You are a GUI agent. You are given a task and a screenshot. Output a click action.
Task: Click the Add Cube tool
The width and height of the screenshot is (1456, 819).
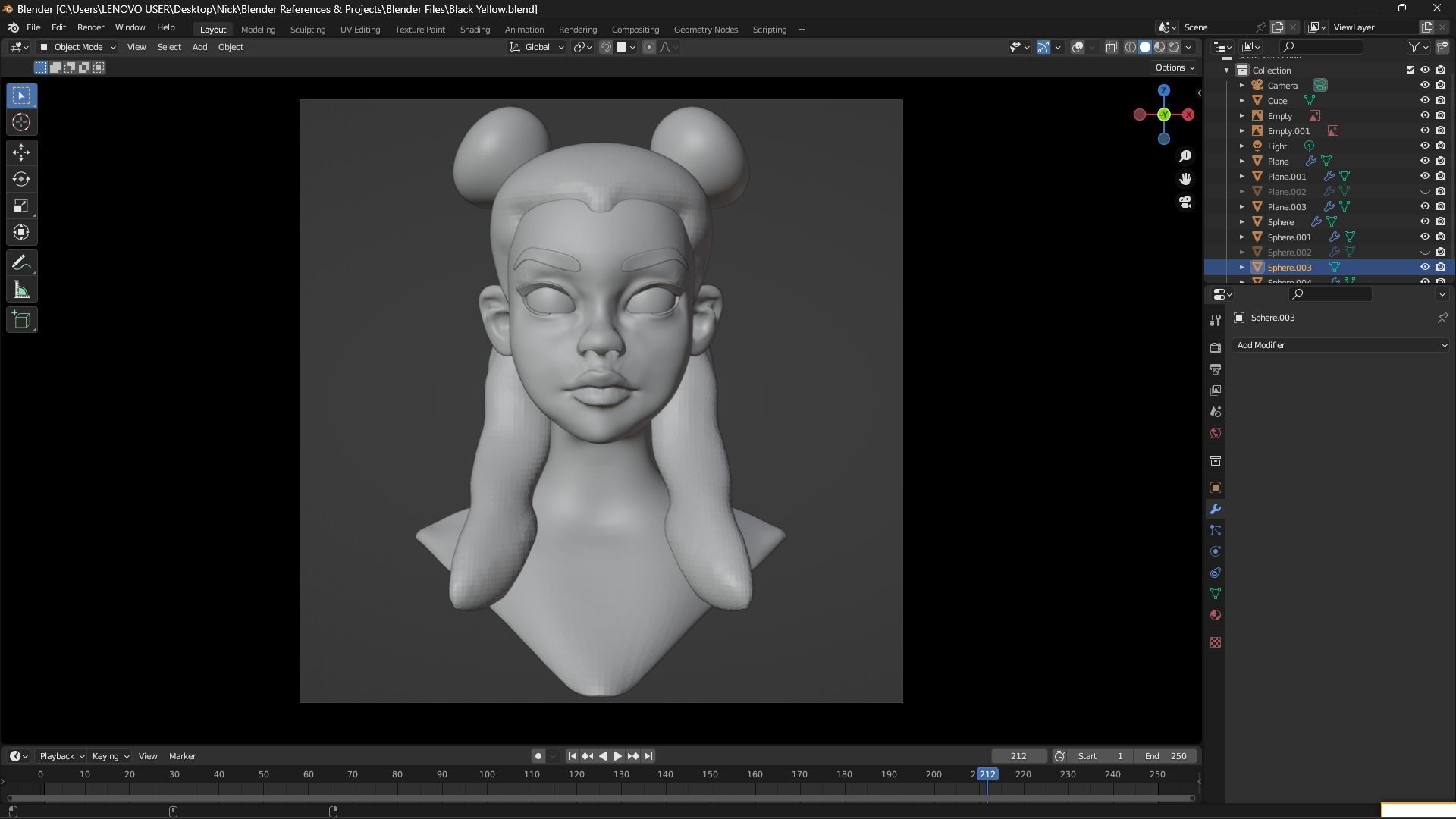tap(21, 320)
